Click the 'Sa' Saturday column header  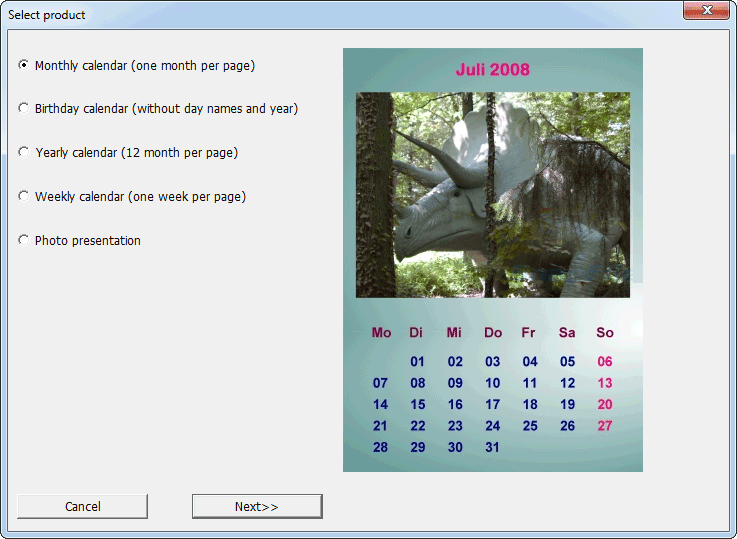click(x=567, y=332)
